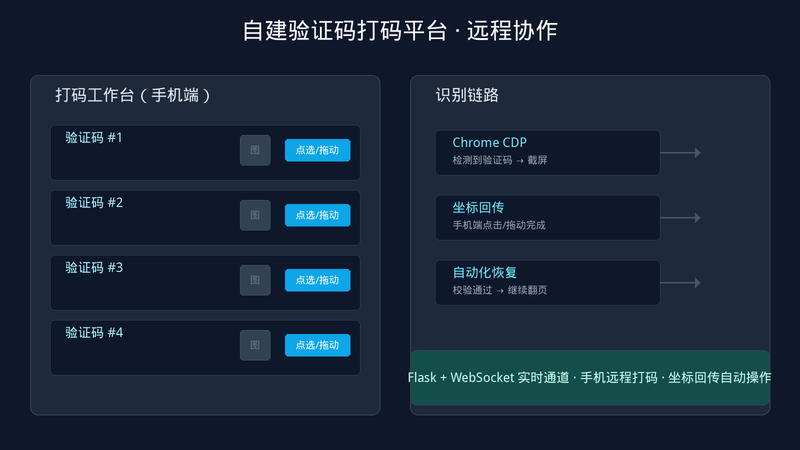Viewport: 800px width, 450px height.
Task: Select the 自动化恢复 step card
Action: tap(547, 283)
